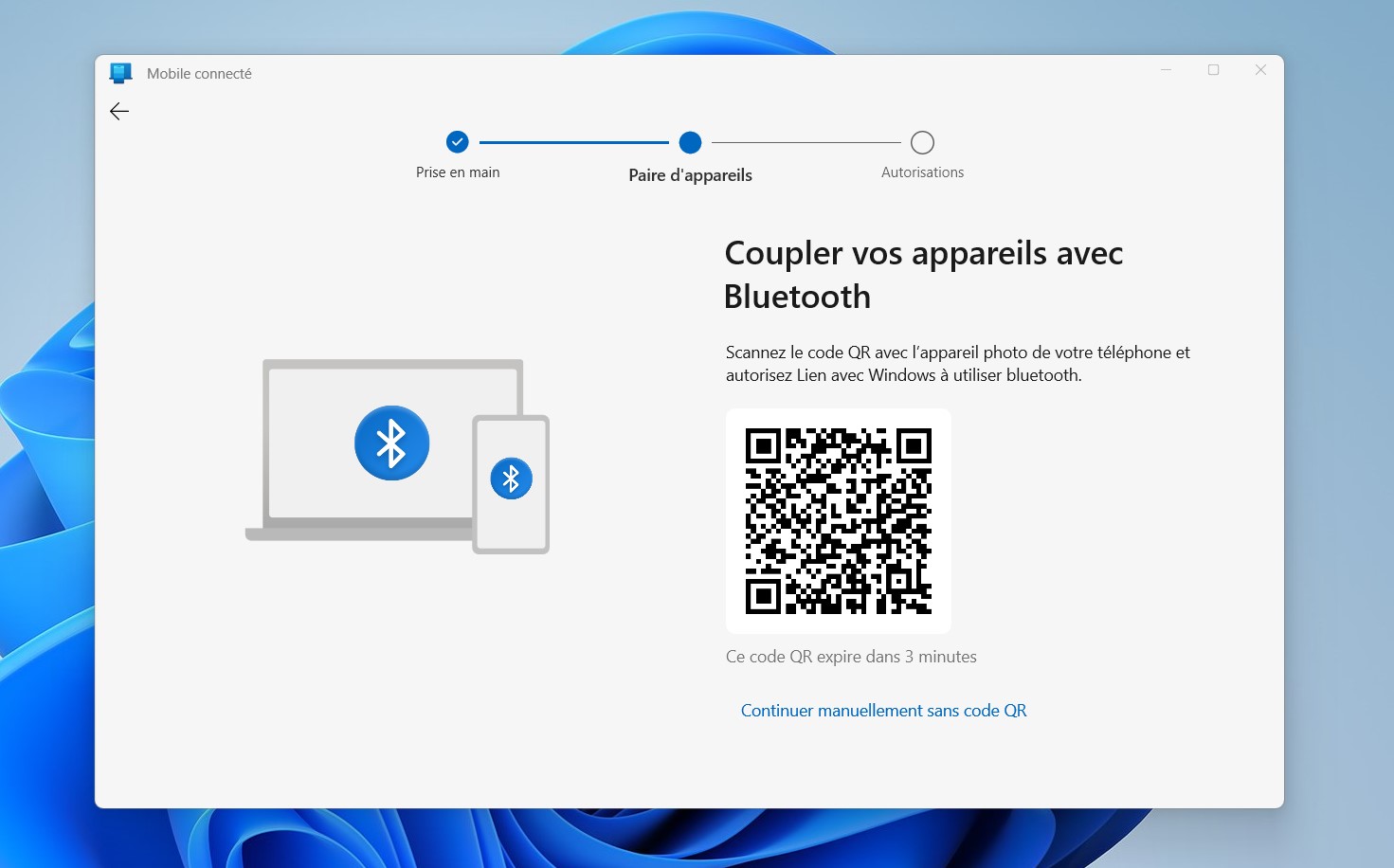This screenshot has height=868, width=1394.
Task: Minimize the Mobile connecté window
Action: [x=1167, y=70]
